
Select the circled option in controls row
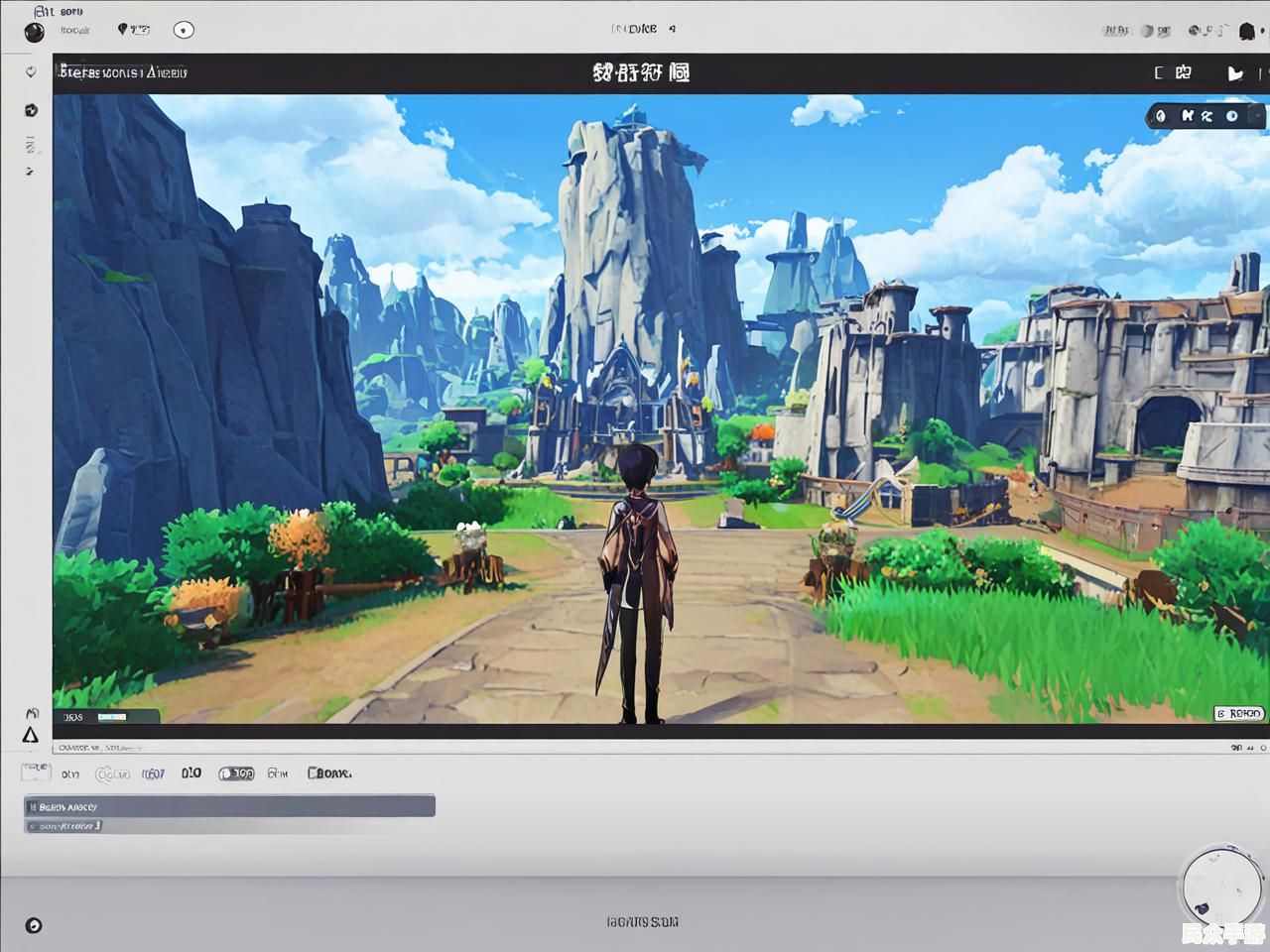(x=112, y=774)
